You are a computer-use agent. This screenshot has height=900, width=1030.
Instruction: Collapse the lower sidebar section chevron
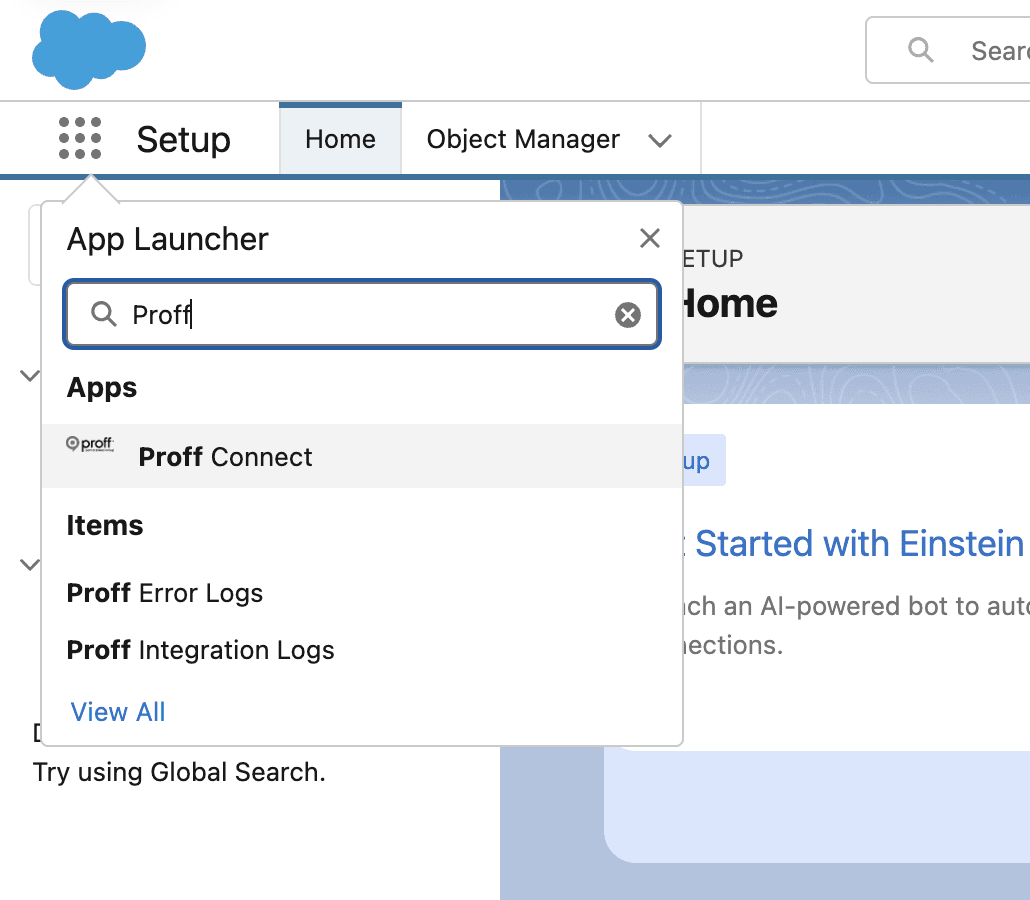28,564
